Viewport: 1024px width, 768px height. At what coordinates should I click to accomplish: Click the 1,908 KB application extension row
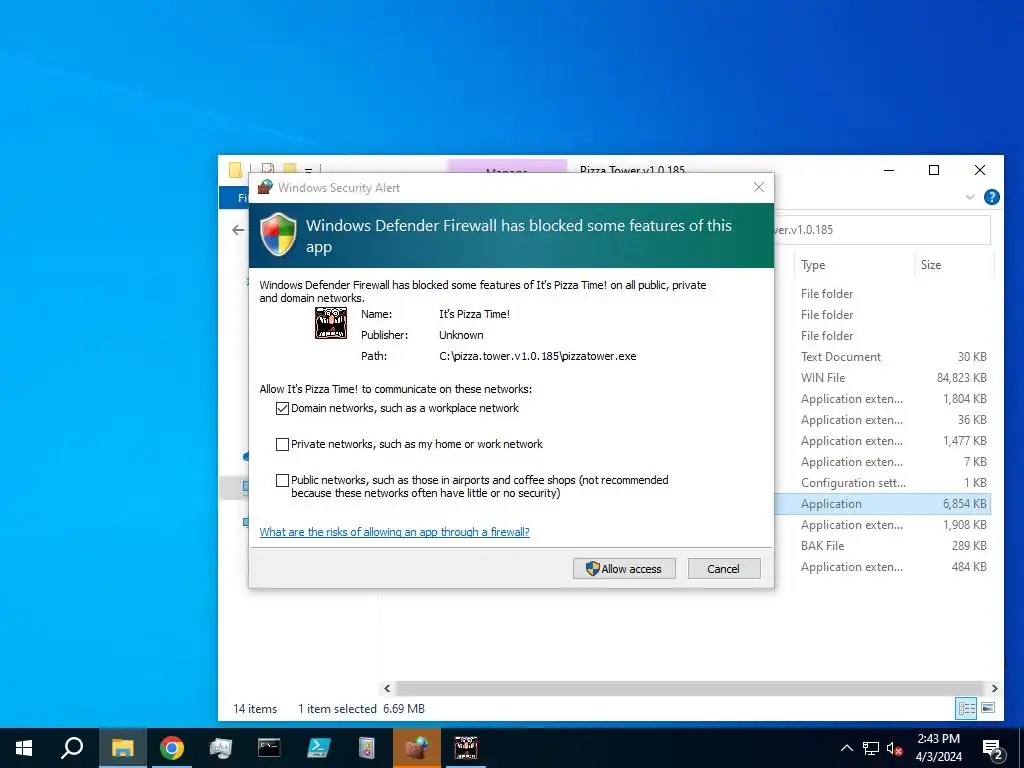882,524
